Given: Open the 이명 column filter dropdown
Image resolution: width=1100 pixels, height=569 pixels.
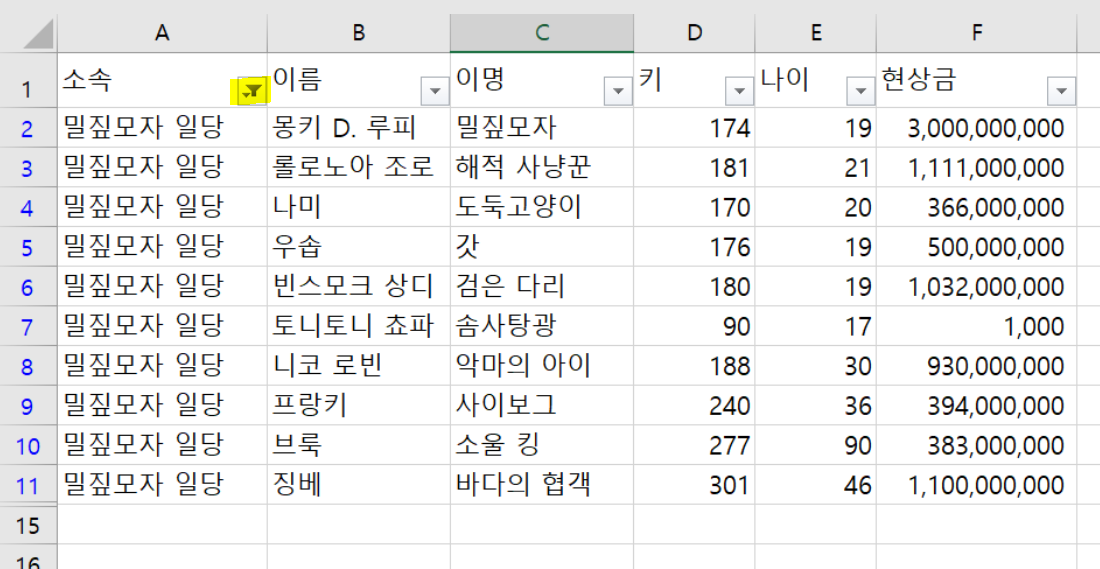Looking at the screenshot, I should (618, 91).
